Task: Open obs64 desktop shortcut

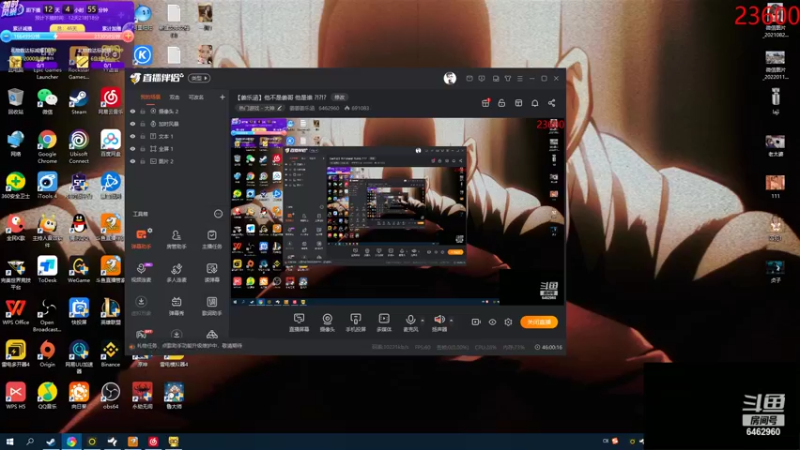Action: [110, 396]
